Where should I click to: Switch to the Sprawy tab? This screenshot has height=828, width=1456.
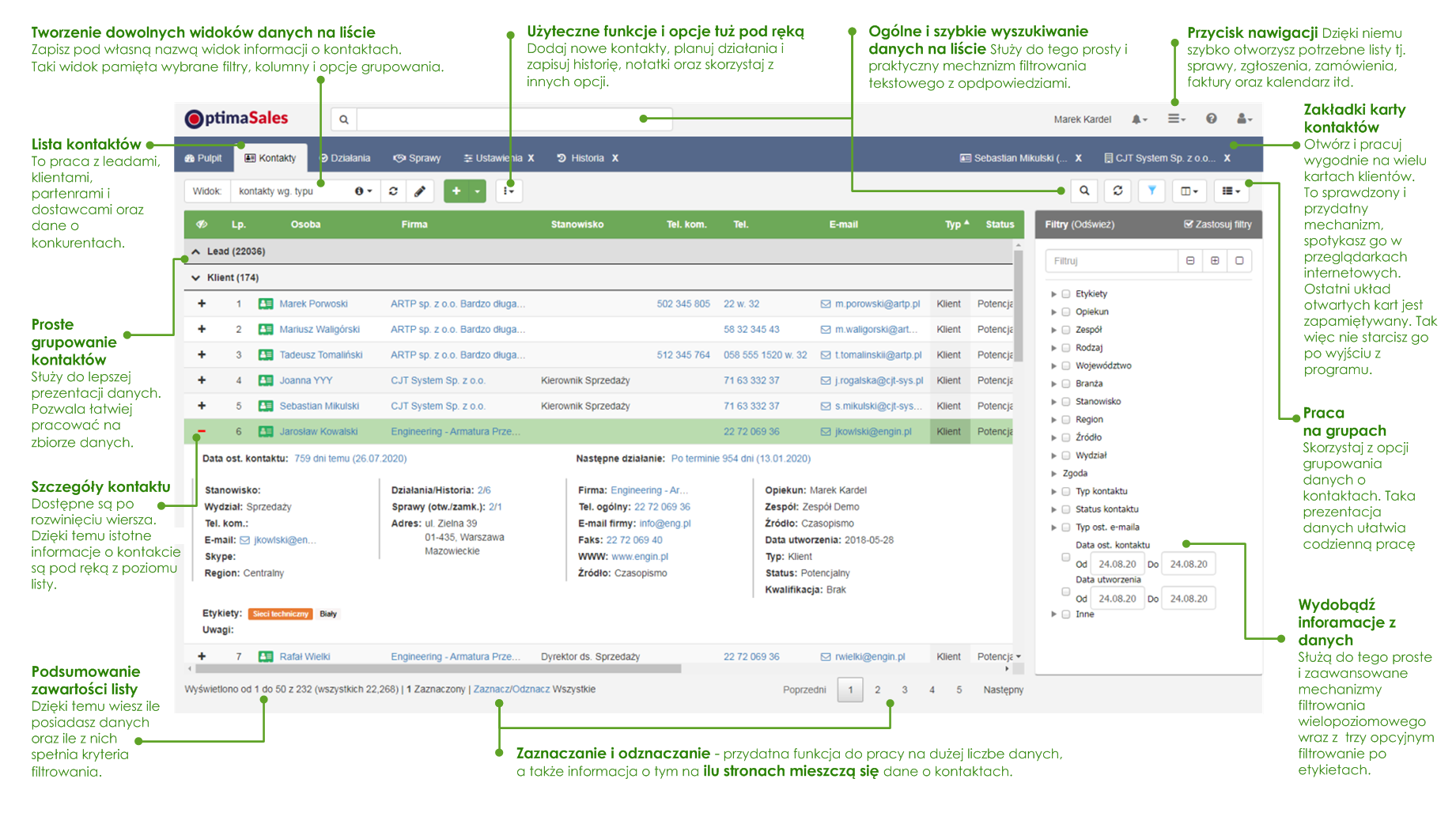[x=417, y=158]
